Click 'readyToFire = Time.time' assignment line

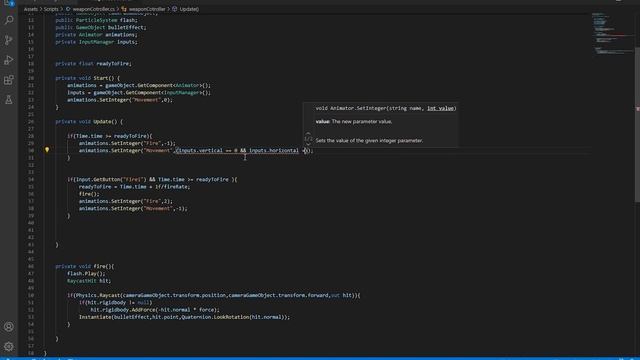(134, 187)
